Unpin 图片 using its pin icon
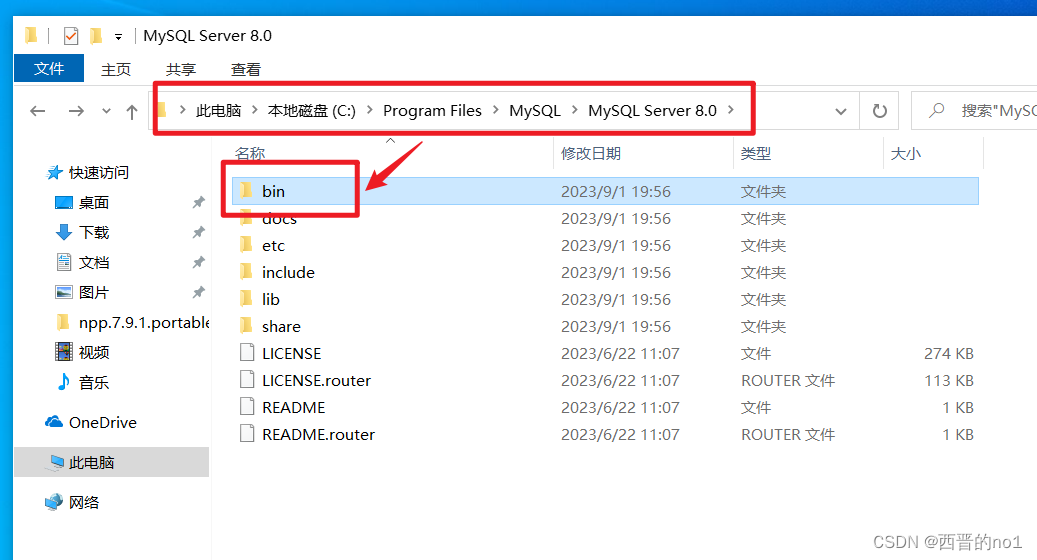The height and width of the screenshot is (560, 1037). (x=198, y=292)
